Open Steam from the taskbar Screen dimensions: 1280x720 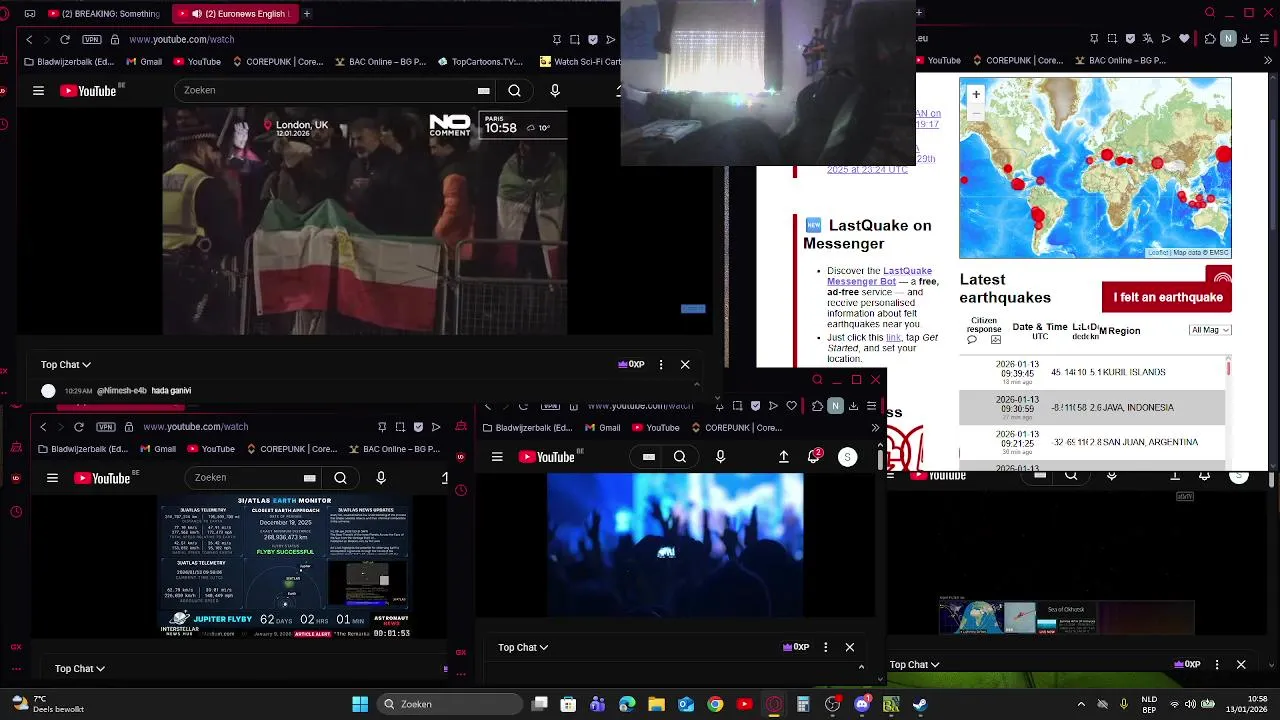pos(920,704)
